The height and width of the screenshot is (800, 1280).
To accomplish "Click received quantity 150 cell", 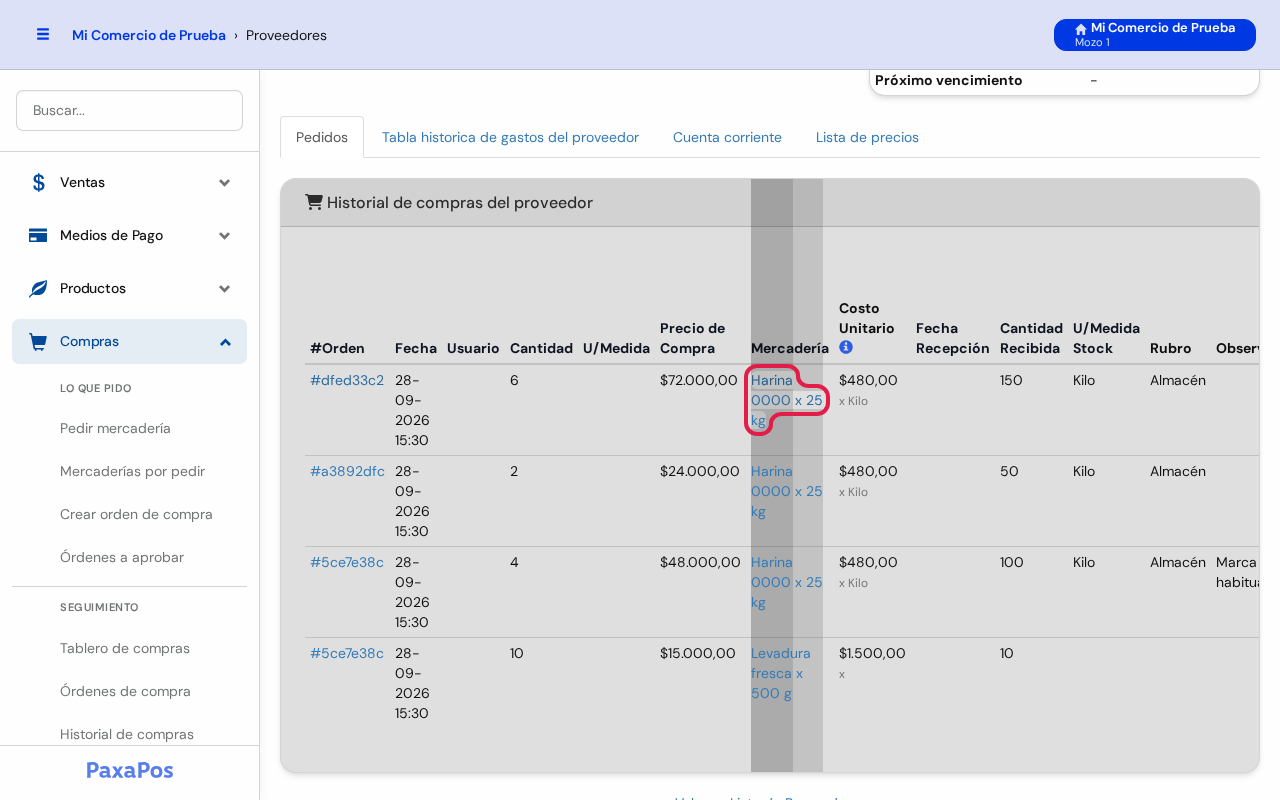I will point(1012,380).
